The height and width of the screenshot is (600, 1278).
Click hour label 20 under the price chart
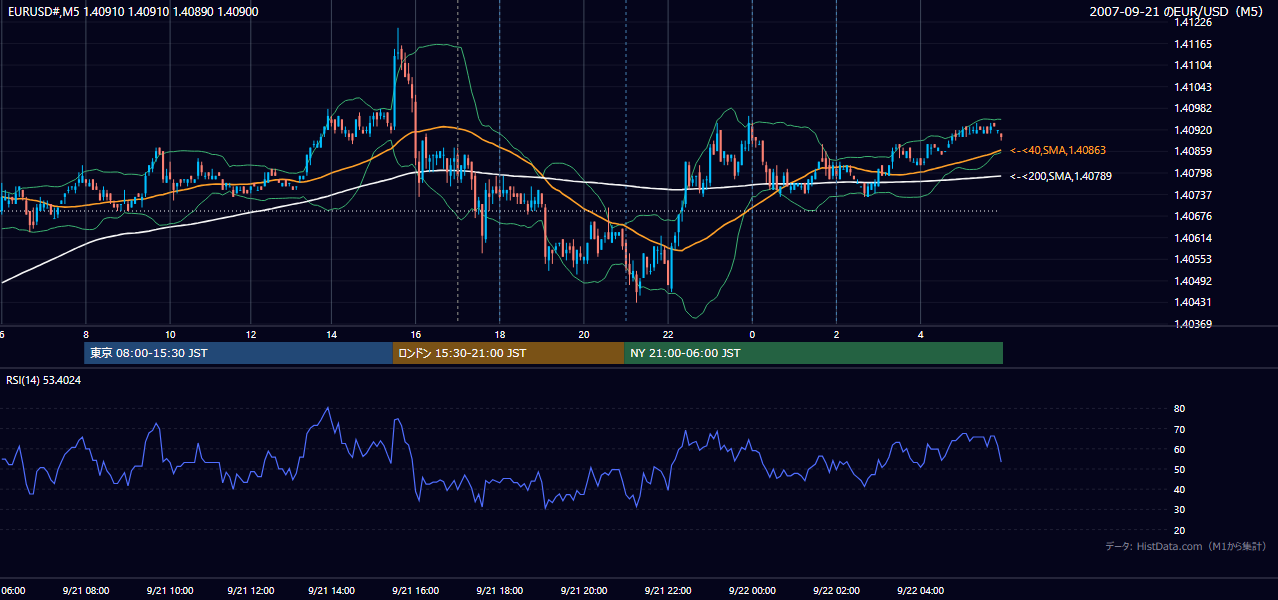pos(584,334)
